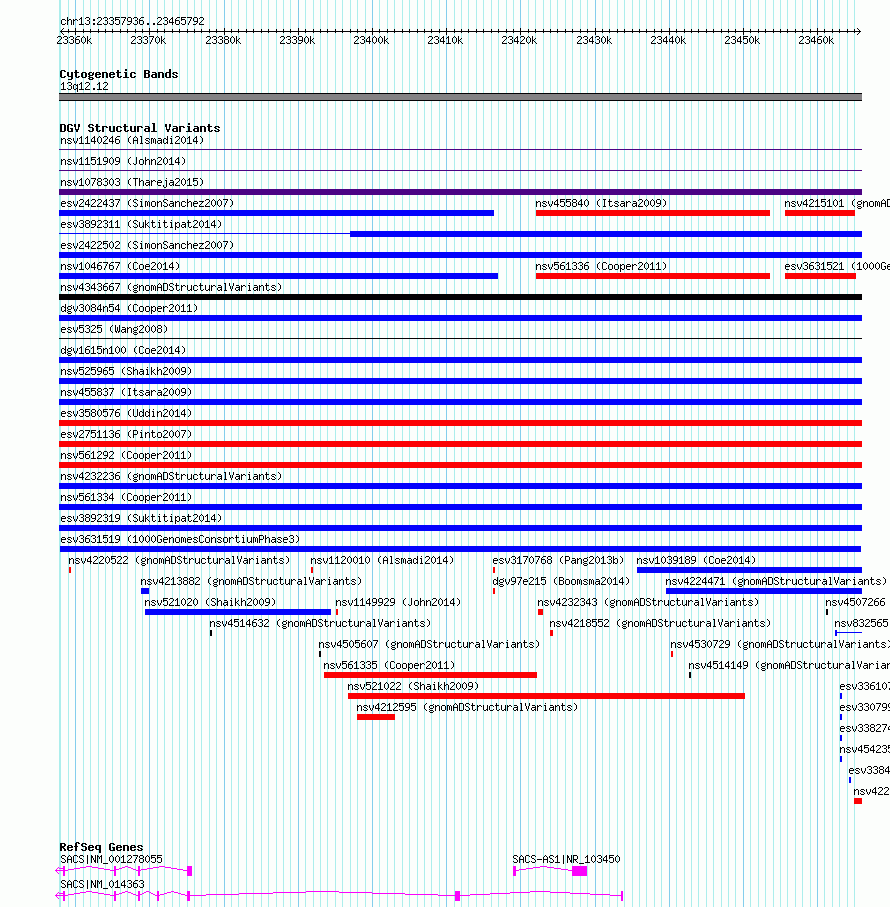The image size is (890, 907).
Task: Click the nsv521022 (Shaikh2009) red bar
Action: 546,696
